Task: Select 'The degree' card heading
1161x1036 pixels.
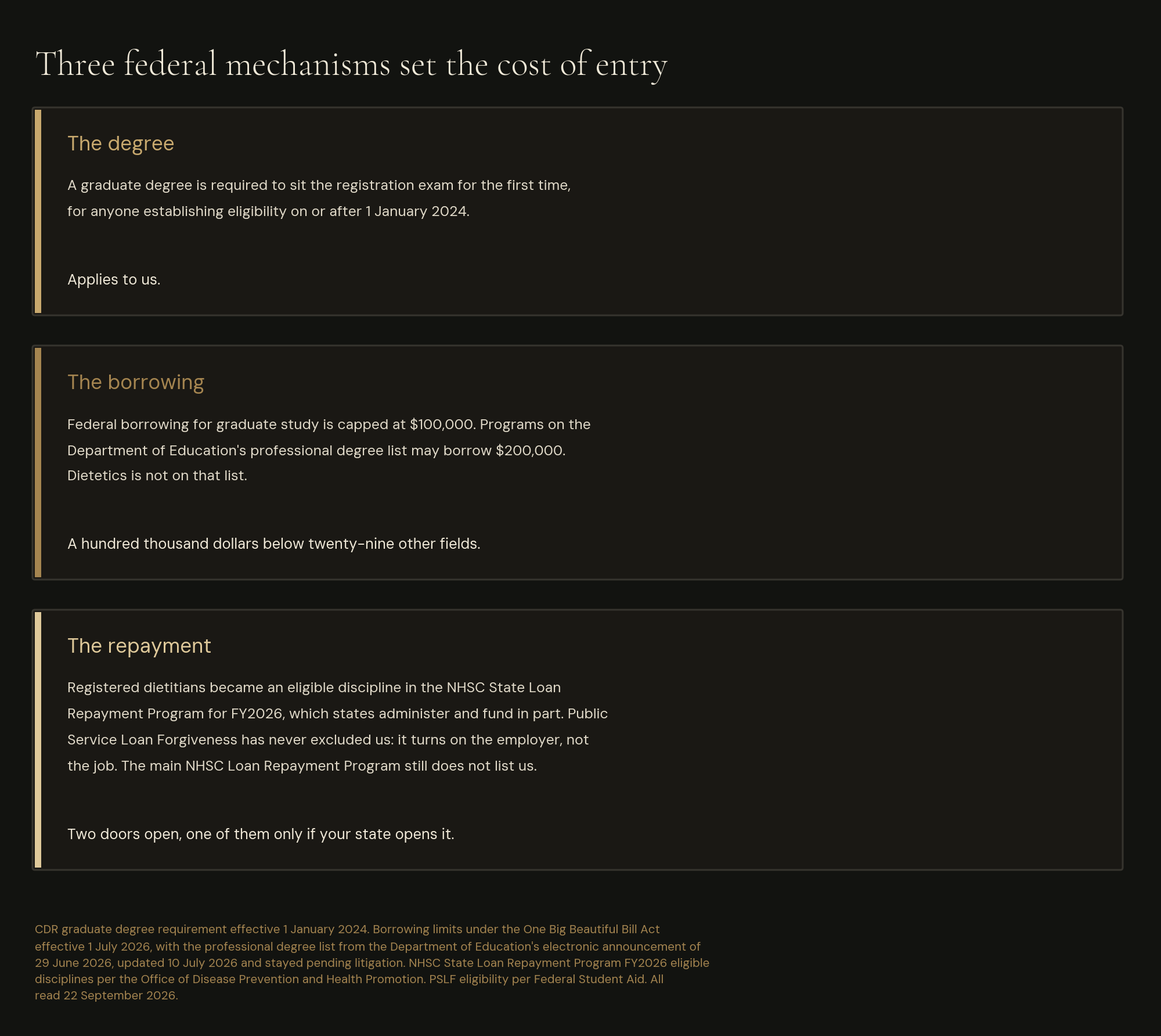Action: click(121, 143)
